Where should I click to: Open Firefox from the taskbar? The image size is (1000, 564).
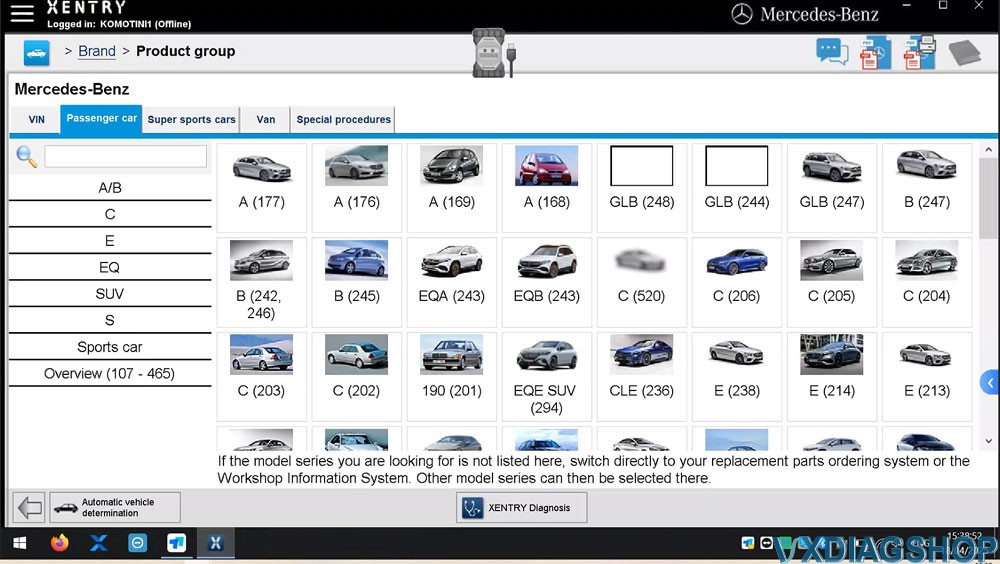[59, 543]
